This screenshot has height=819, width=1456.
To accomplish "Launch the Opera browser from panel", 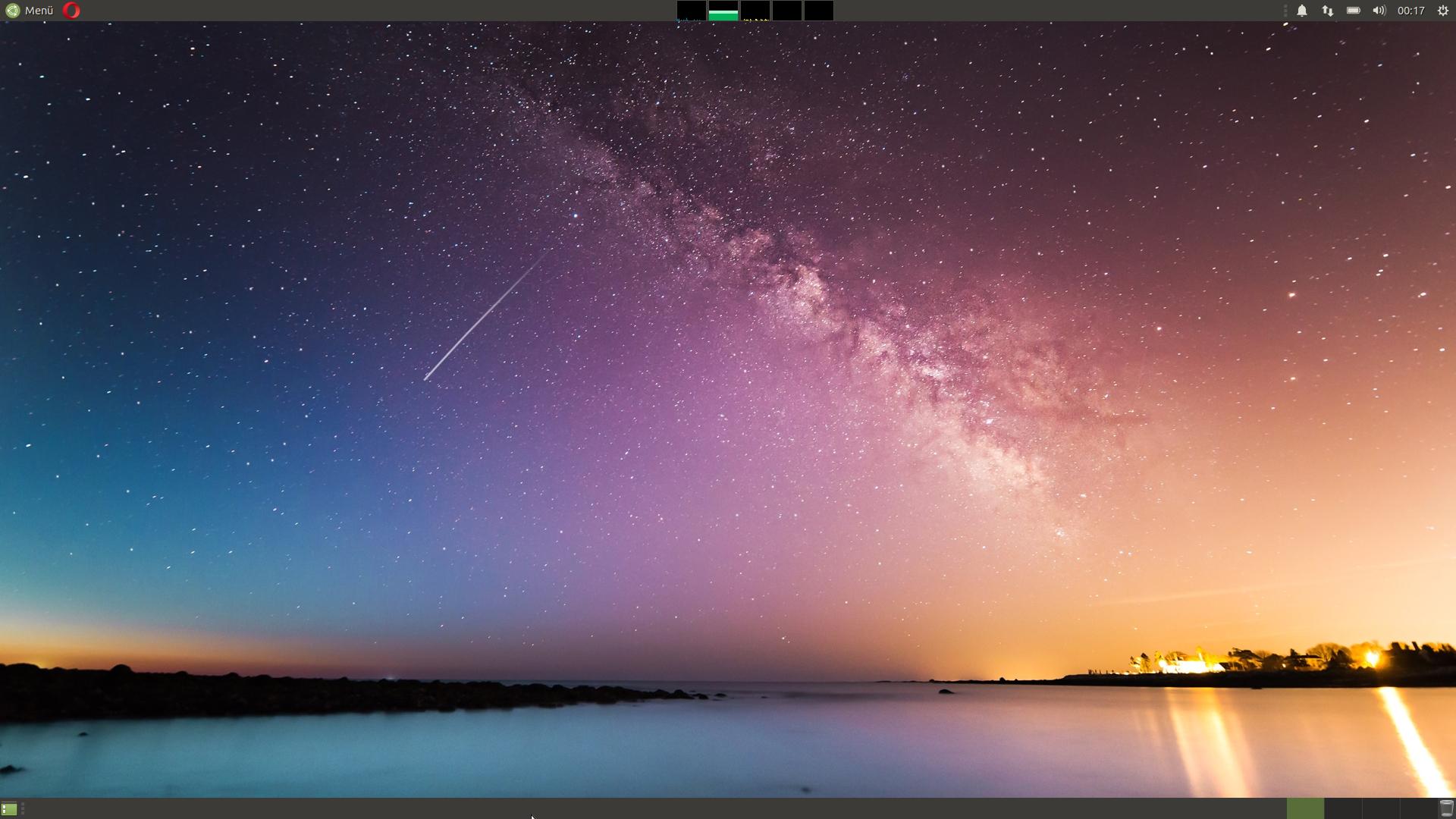I will 71,11.
